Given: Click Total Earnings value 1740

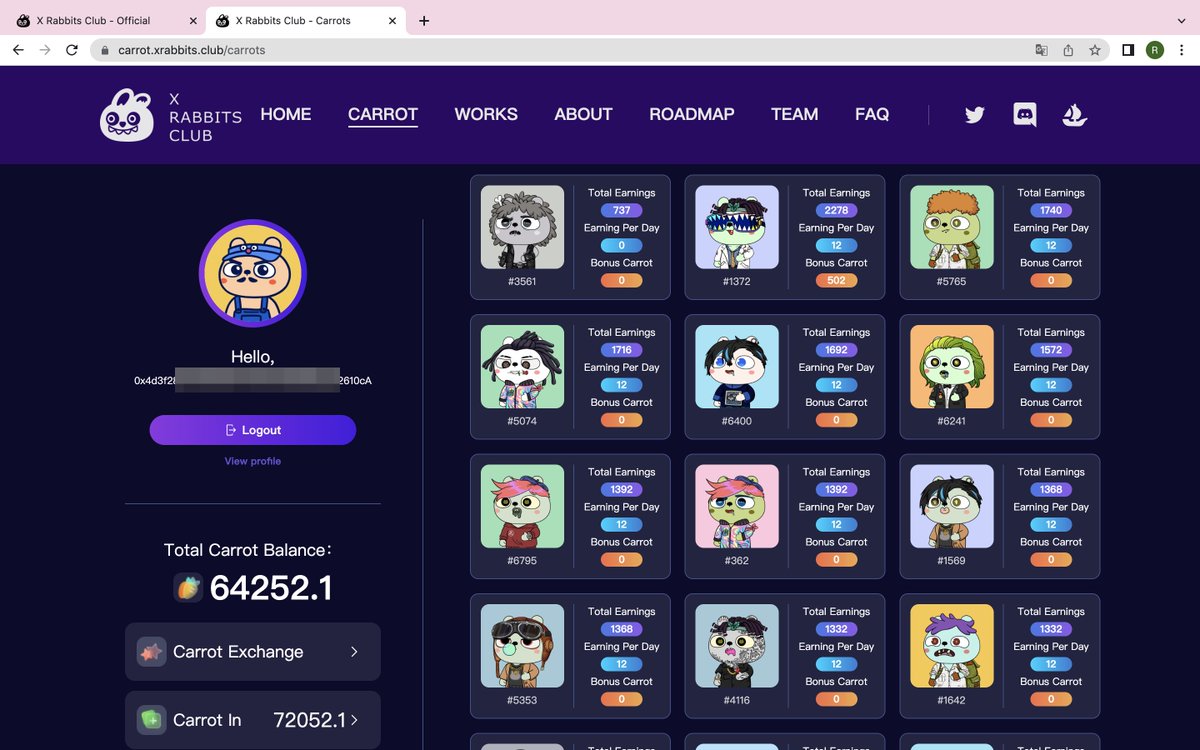Looking at the screenshot, I should (1051, 210).
